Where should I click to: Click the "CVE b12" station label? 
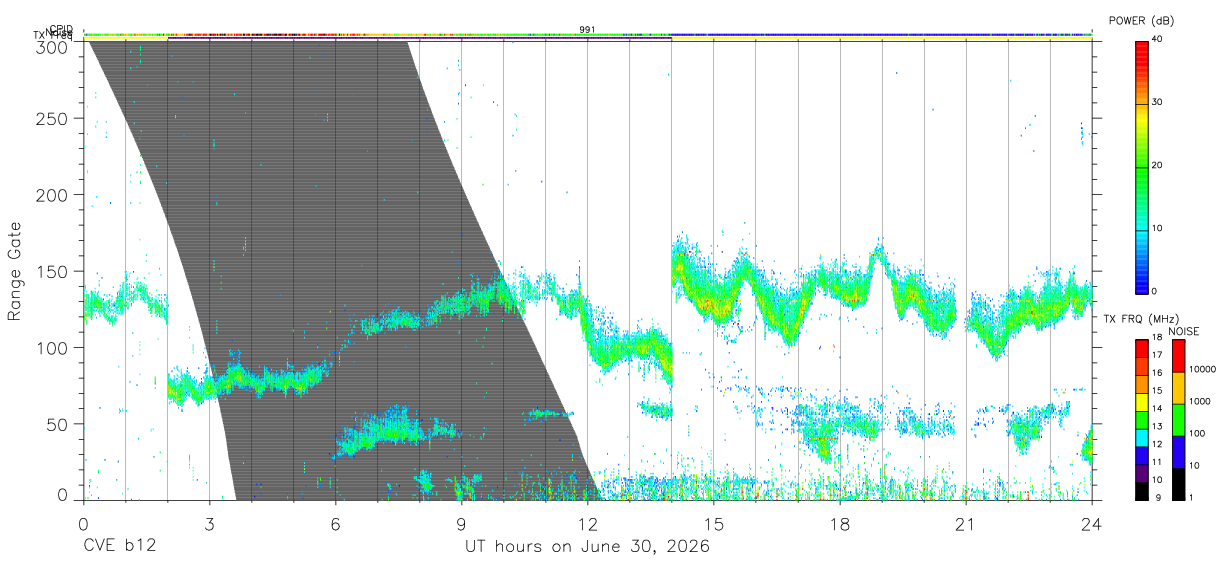(x=119, y=547)
